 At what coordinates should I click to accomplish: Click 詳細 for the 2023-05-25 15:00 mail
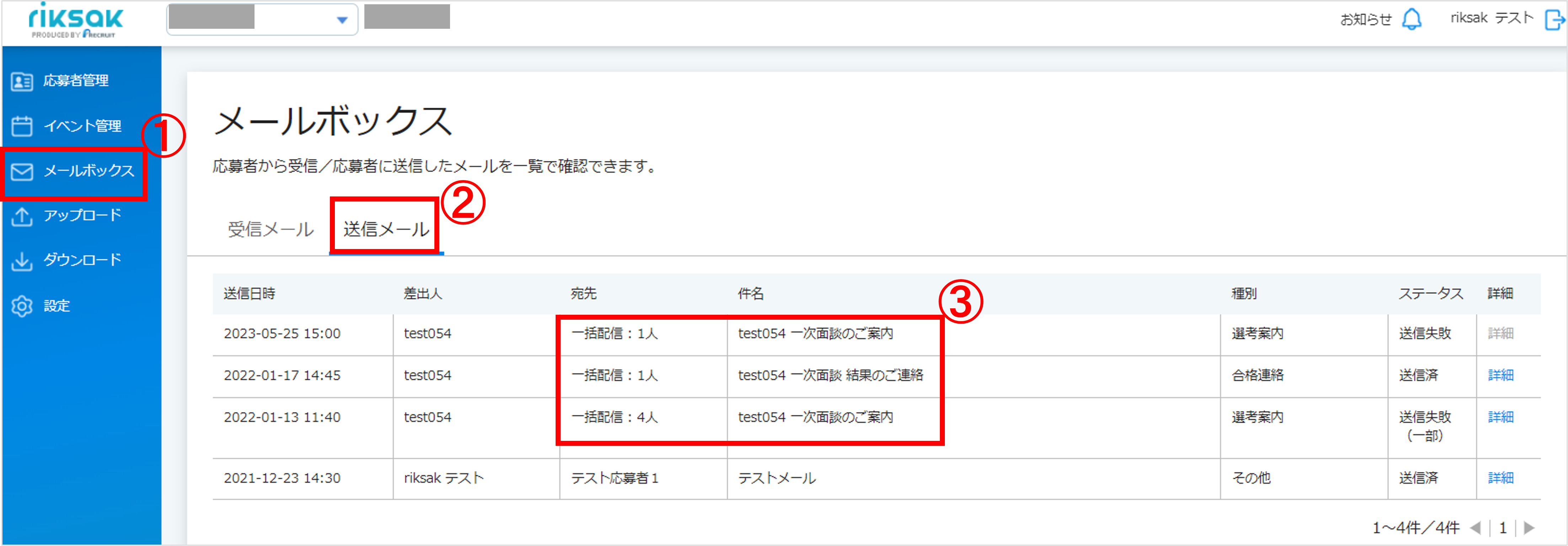coord(1500,333)
